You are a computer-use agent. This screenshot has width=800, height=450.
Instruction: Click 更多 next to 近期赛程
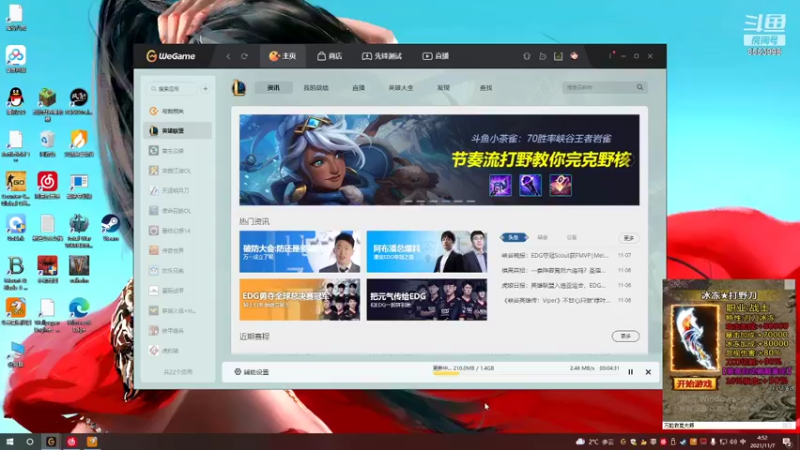626,336
